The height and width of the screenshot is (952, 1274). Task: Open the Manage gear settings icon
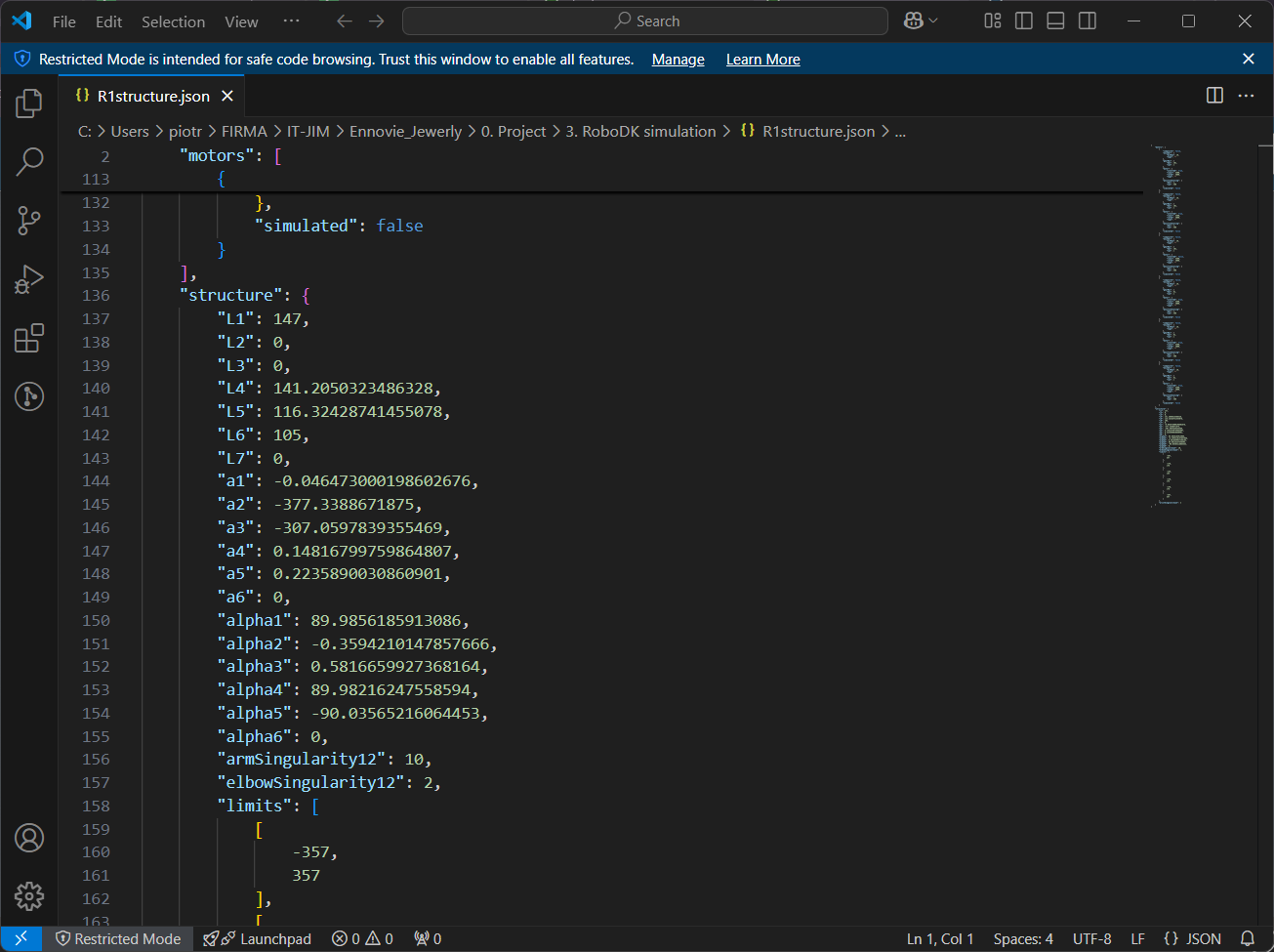(29, 895)
